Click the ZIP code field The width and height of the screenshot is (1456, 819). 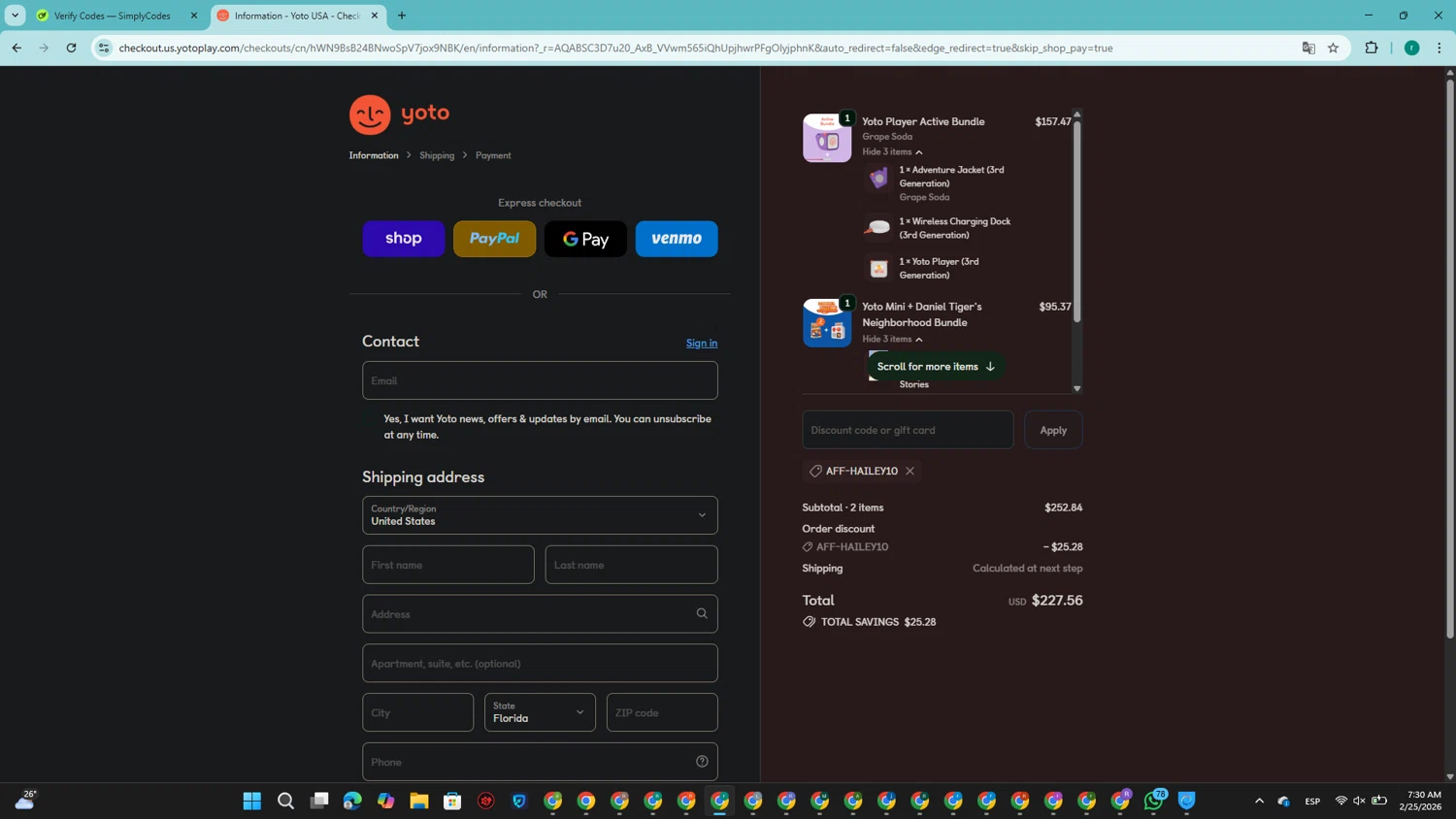tap(662, 712)
